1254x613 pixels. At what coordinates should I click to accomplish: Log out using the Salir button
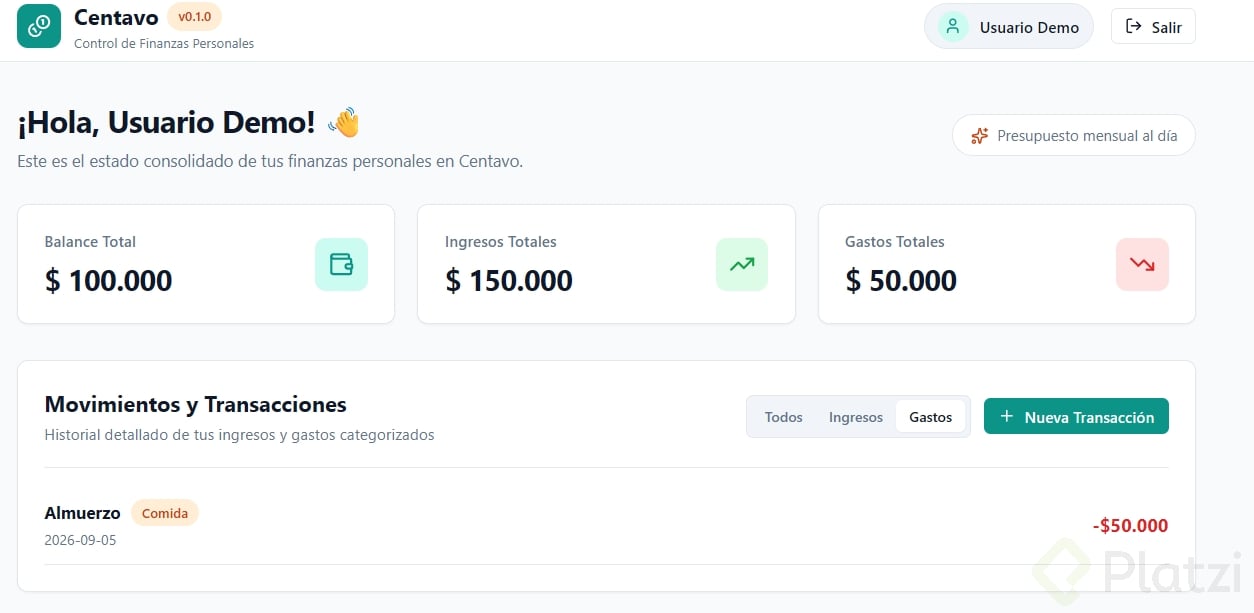click(1153, 27)
